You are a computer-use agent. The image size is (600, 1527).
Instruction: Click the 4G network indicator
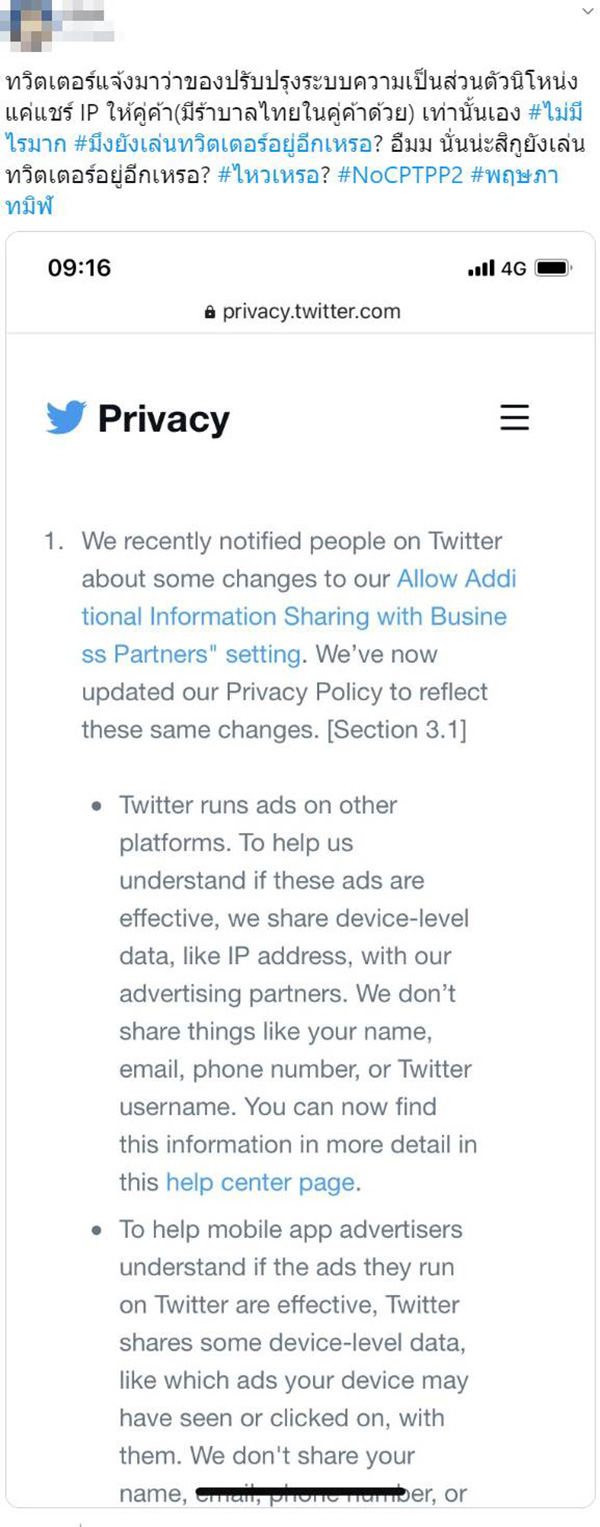514,268
